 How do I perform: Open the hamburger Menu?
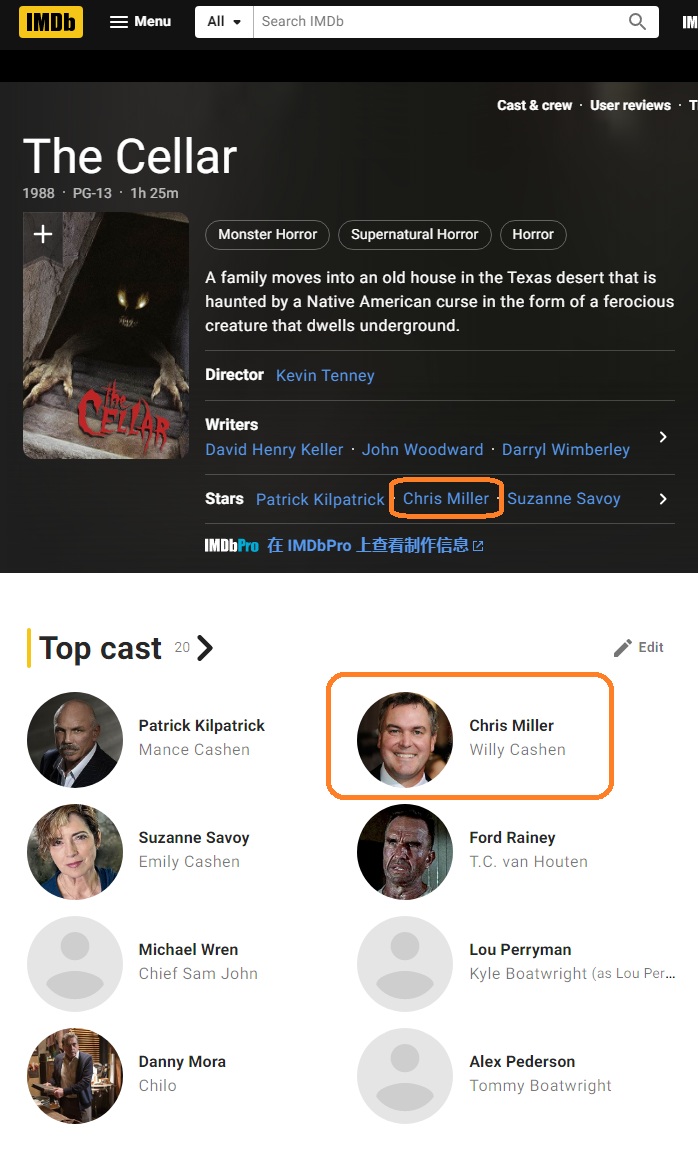tap(140, 21)
